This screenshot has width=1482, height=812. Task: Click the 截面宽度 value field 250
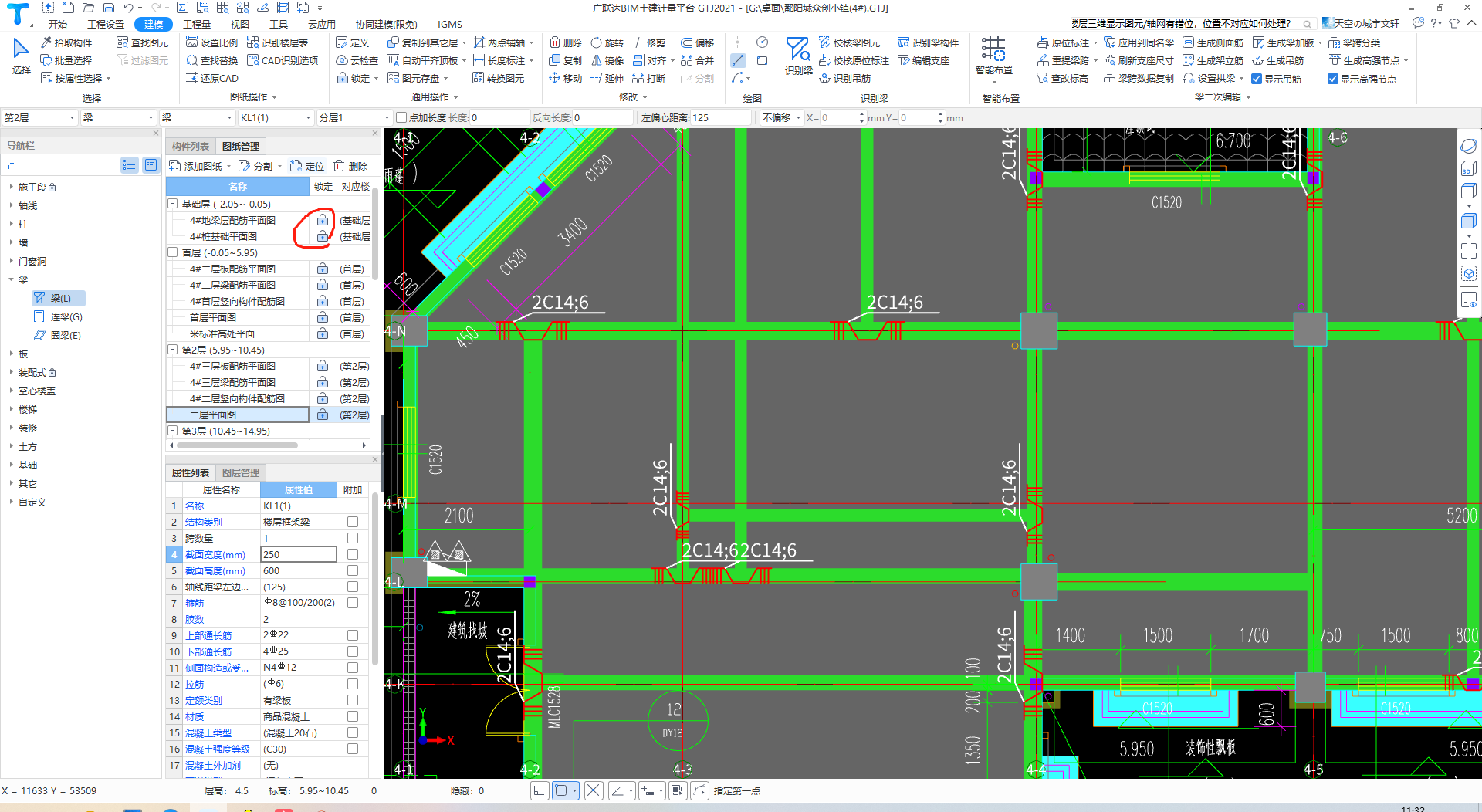point(298,554)
